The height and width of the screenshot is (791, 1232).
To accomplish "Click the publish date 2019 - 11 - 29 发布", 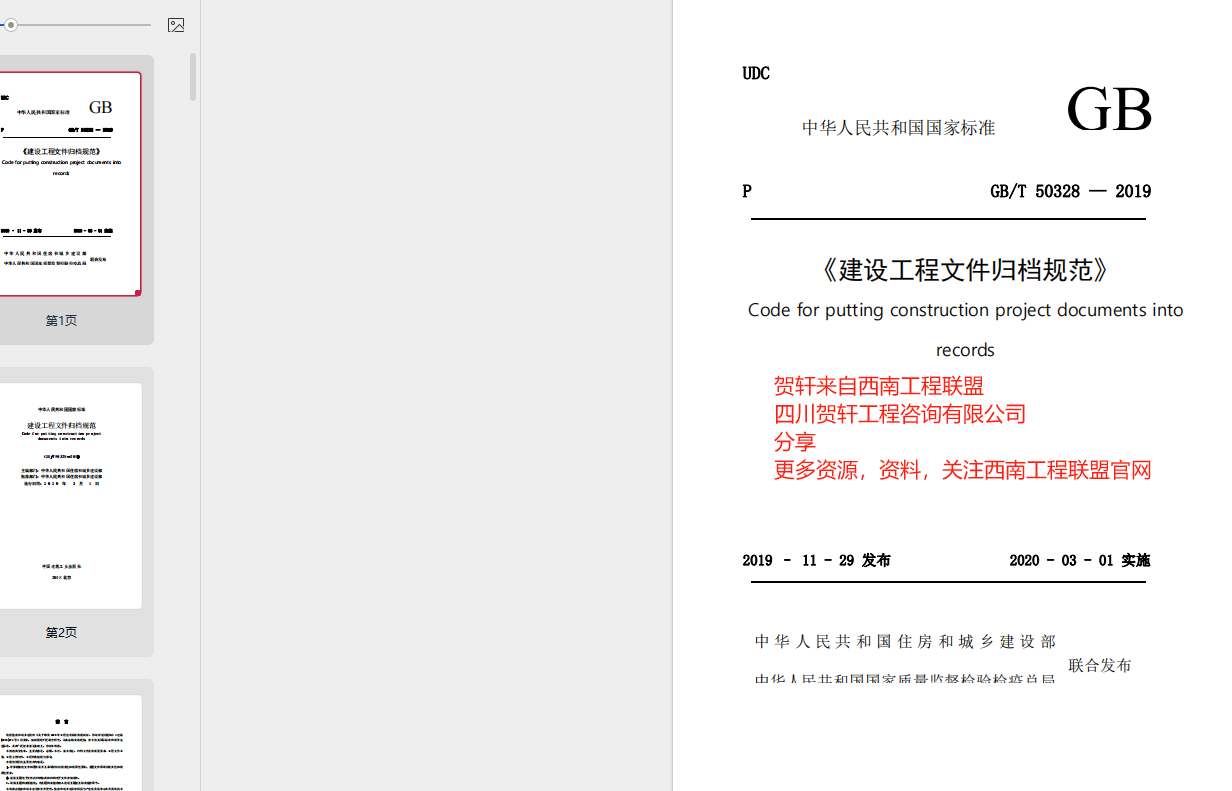I will [x=816, y=561].
